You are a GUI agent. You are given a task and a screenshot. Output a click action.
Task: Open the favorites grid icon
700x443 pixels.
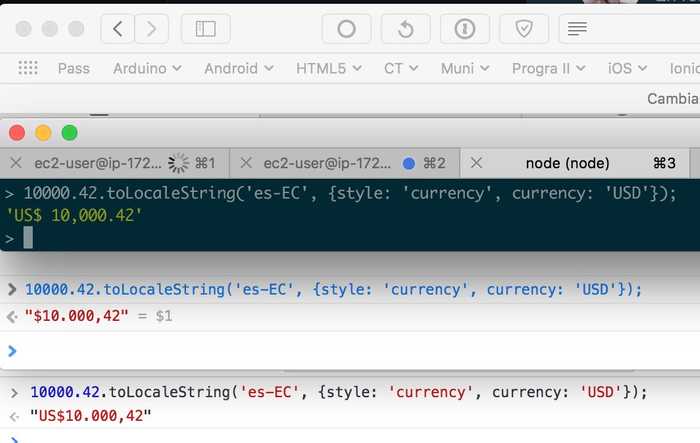point(28,68)
